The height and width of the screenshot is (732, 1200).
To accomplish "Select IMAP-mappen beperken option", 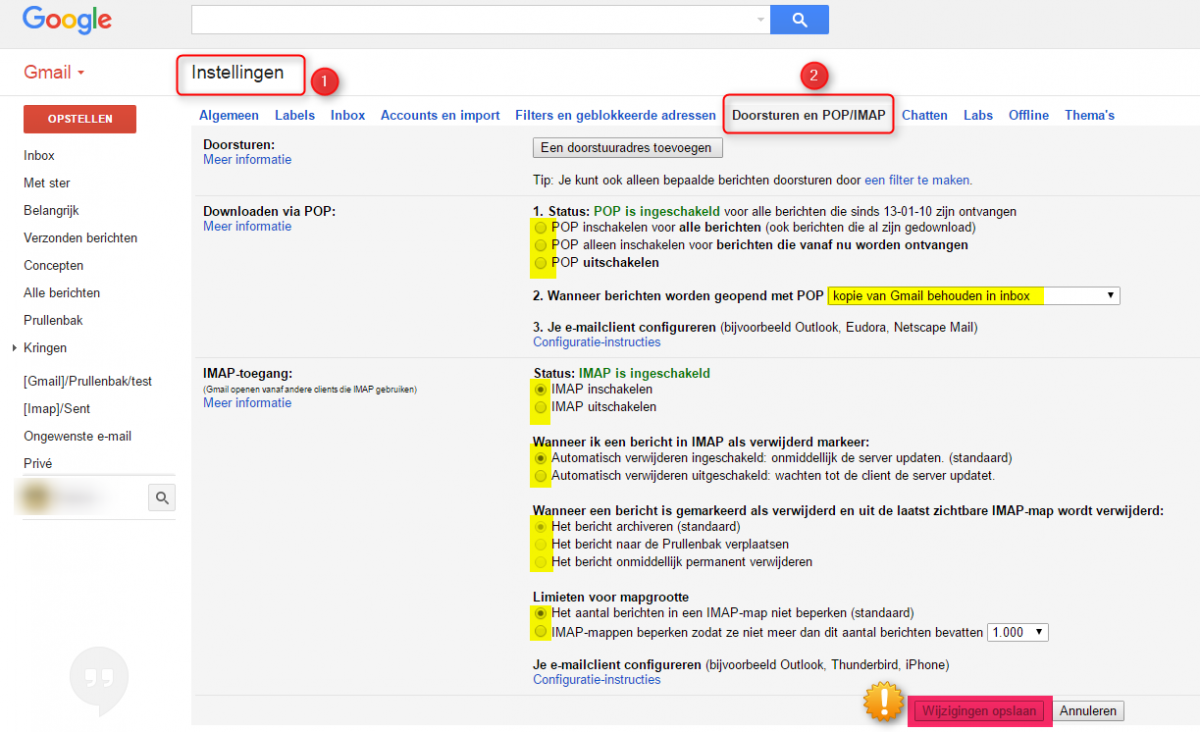I will click(541, 632).
